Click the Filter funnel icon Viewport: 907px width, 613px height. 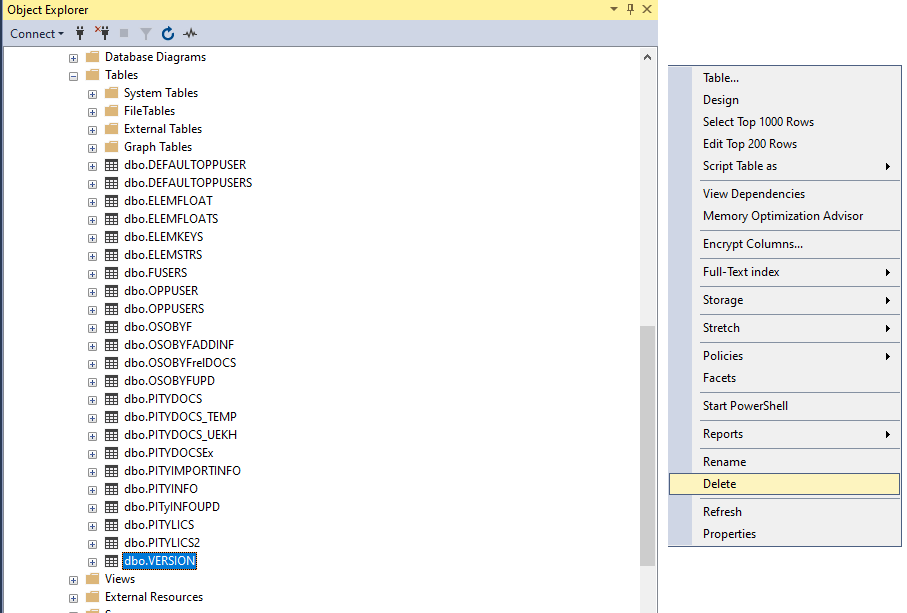(x=146, y=34)
